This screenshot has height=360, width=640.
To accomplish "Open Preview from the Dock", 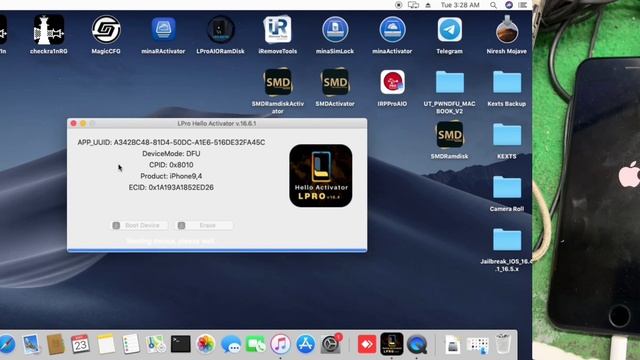I will [31, 345].
